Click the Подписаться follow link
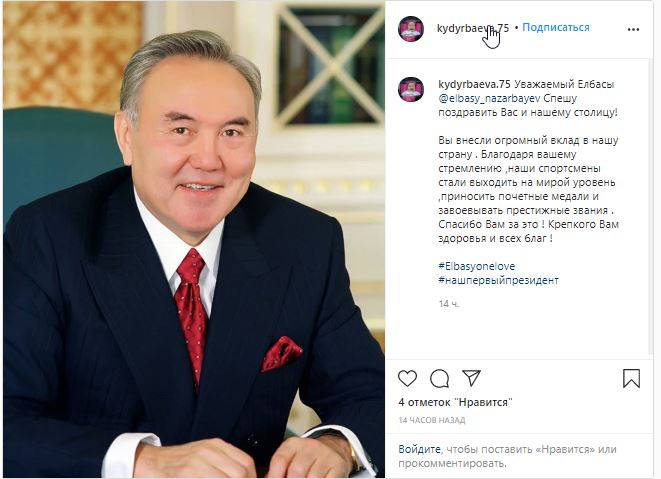661x479 pixels. pos(556,27)
